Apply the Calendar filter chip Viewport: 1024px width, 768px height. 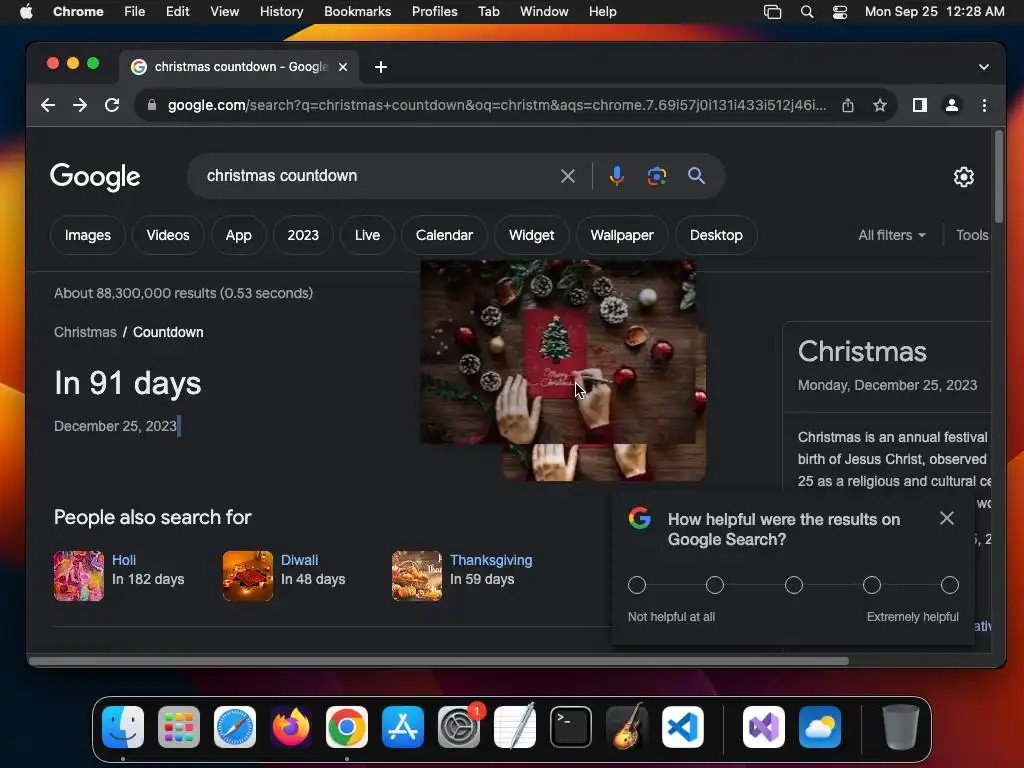[444, 235]
